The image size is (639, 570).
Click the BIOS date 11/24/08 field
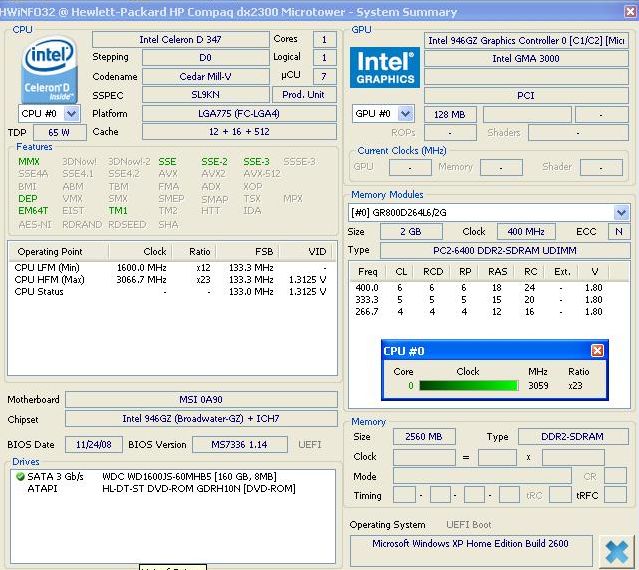94,445
